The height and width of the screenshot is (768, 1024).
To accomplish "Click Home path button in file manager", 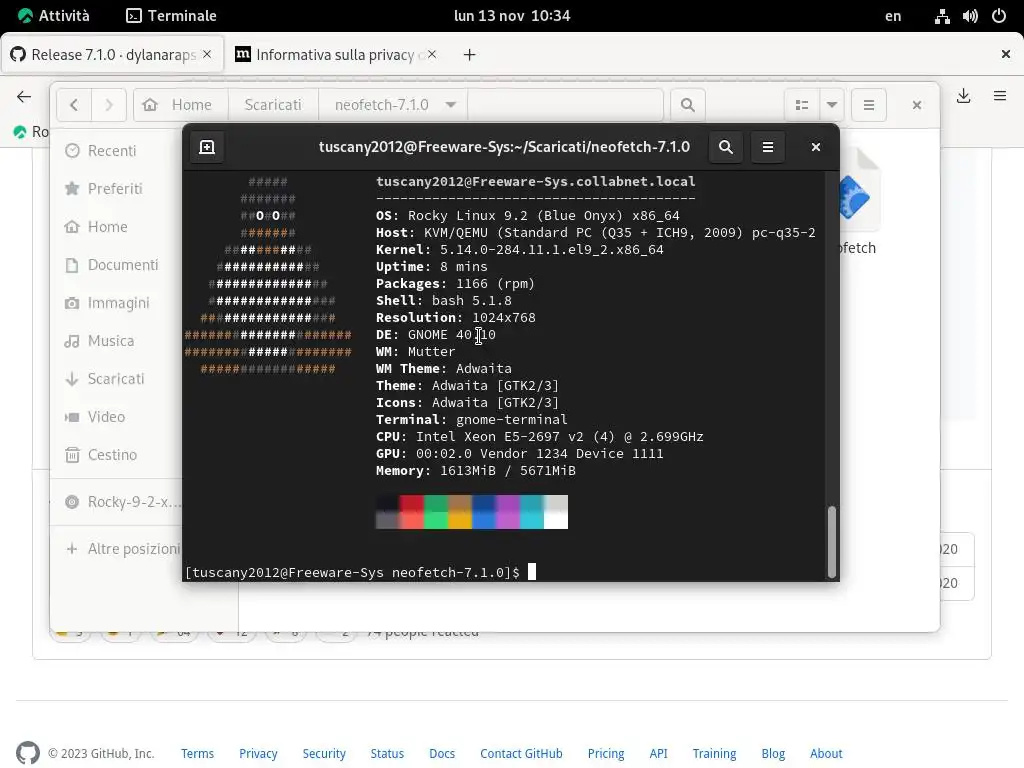I will click(x=181, y=105).
